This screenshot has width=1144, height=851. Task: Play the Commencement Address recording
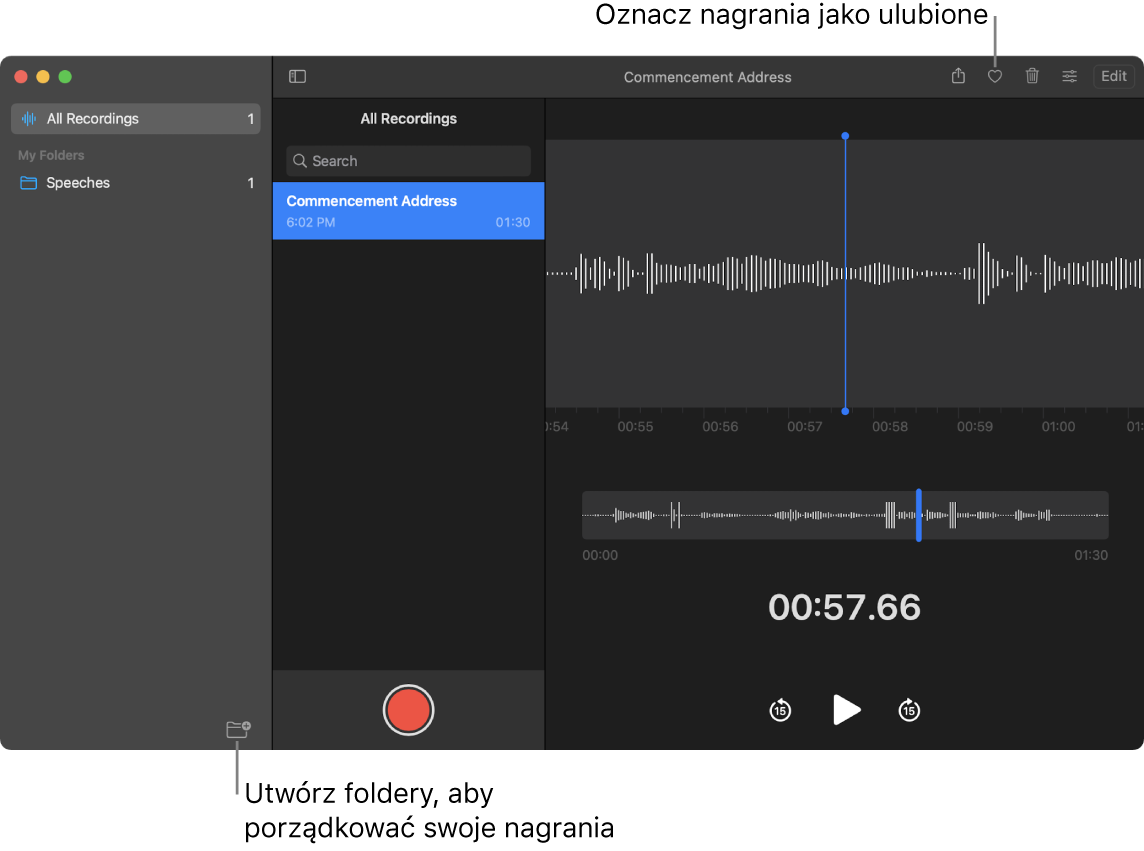tap(845, 710)
